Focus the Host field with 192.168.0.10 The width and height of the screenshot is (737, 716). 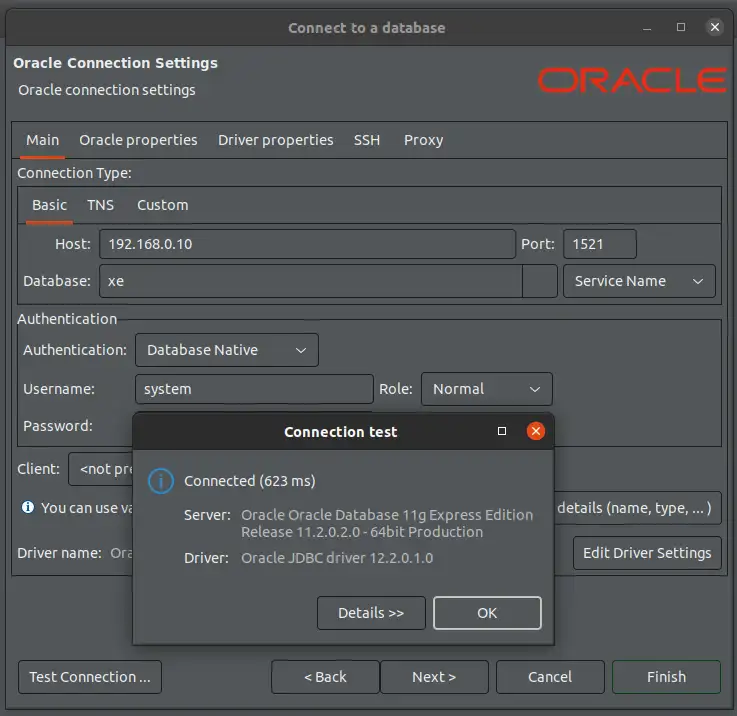point(307,244)
